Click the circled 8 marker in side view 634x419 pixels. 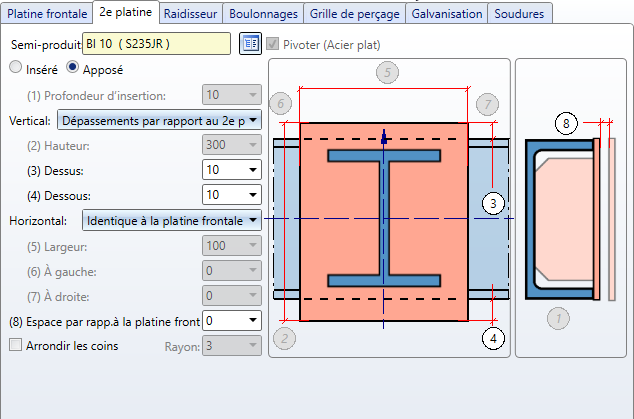(x=567, y=123)
